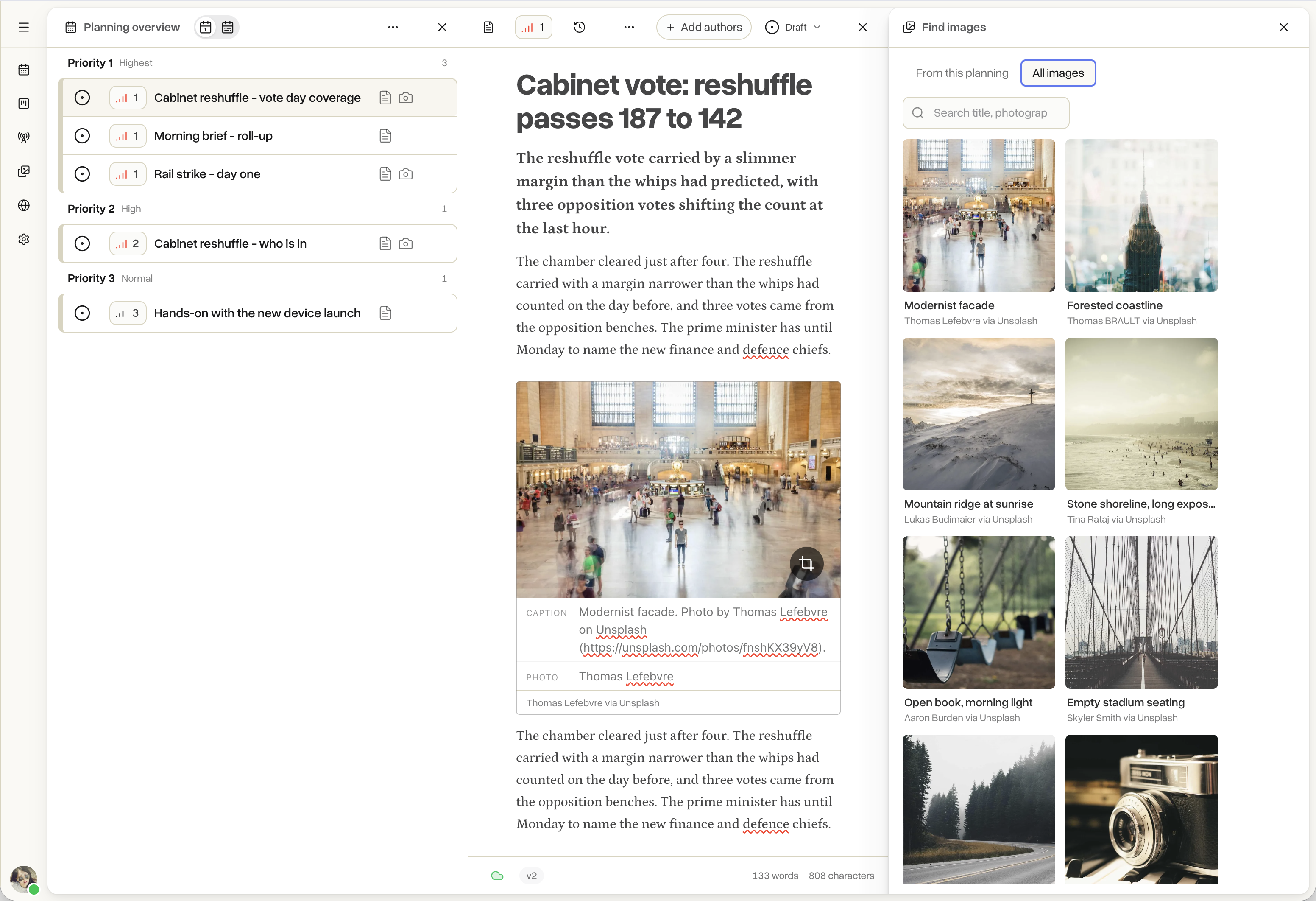Screen dimensions: 1316x901
Task: Open the calendar icon in the left sidebar
Action: (x=24, y=70)
